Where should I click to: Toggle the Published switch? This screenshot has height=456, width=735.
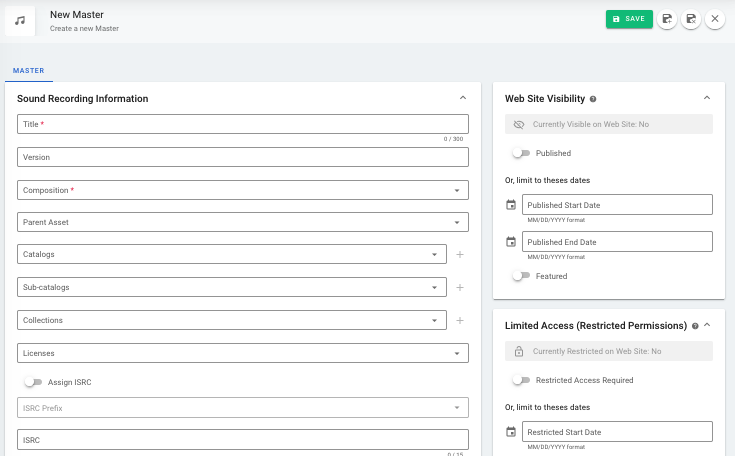[x=520, y=154]
